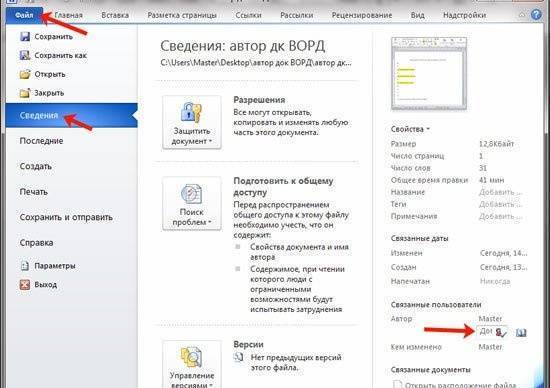Click the Открыть расположение файла link
550x388 pixels.
(460, 385)
